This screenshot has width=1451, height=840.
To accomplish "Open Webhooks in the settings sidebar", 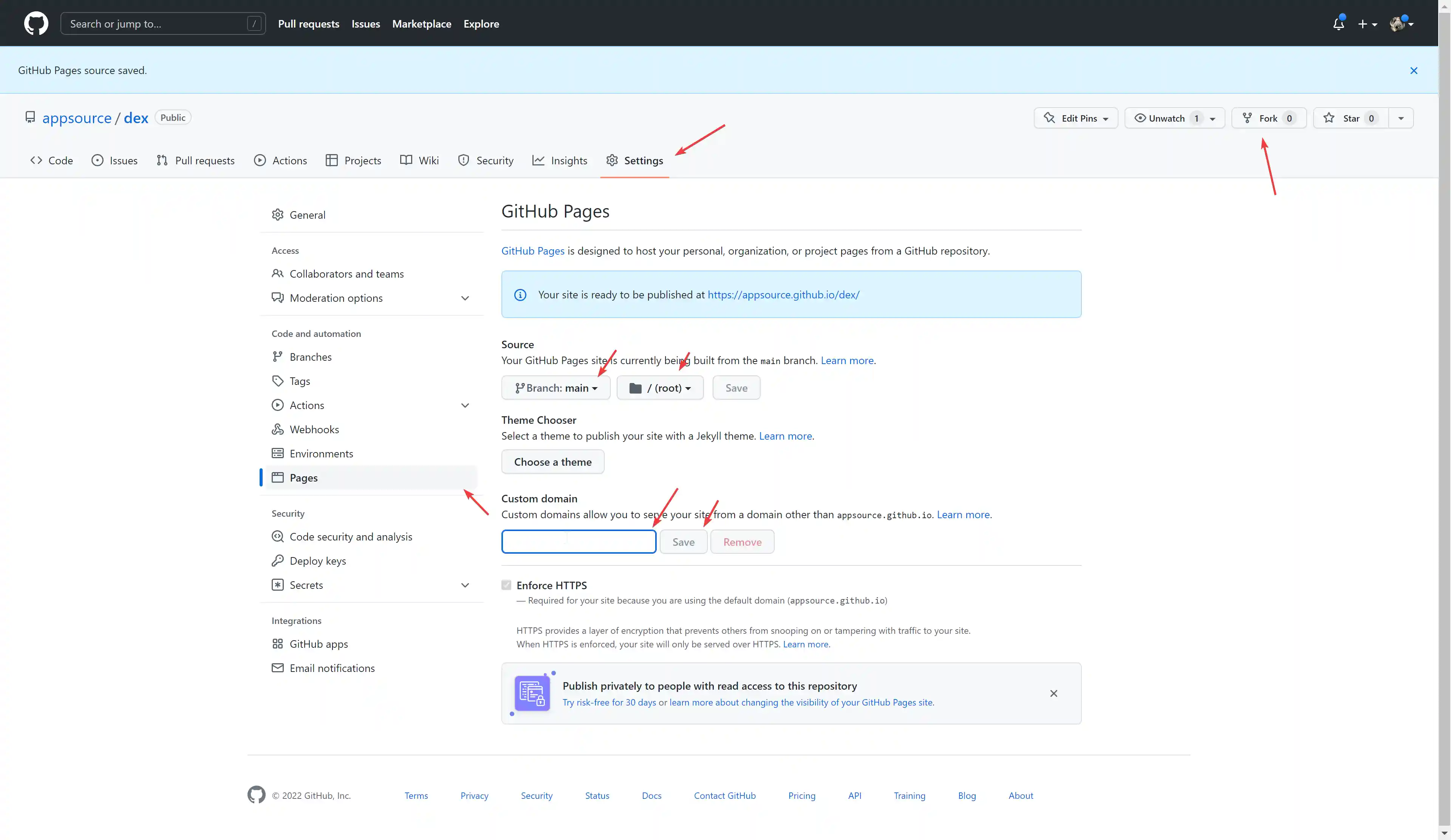I will click(314, 429).
